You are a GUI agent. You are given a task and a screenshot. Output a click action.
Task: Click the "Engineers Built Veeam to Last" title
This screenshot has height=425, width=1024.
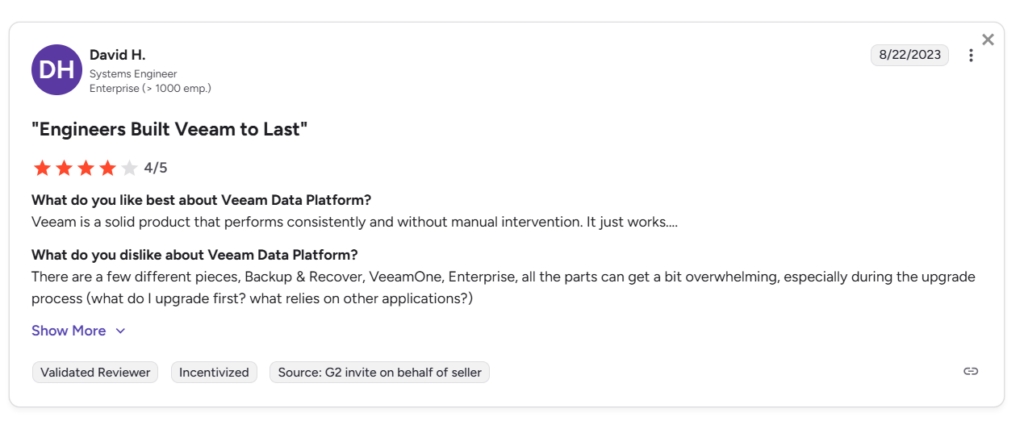tap(169, 129)
